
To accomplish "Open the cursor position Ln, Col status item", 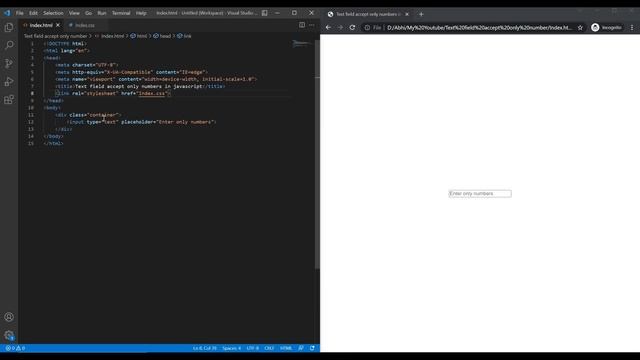I will pyautogui.click(x=204, y=348).
